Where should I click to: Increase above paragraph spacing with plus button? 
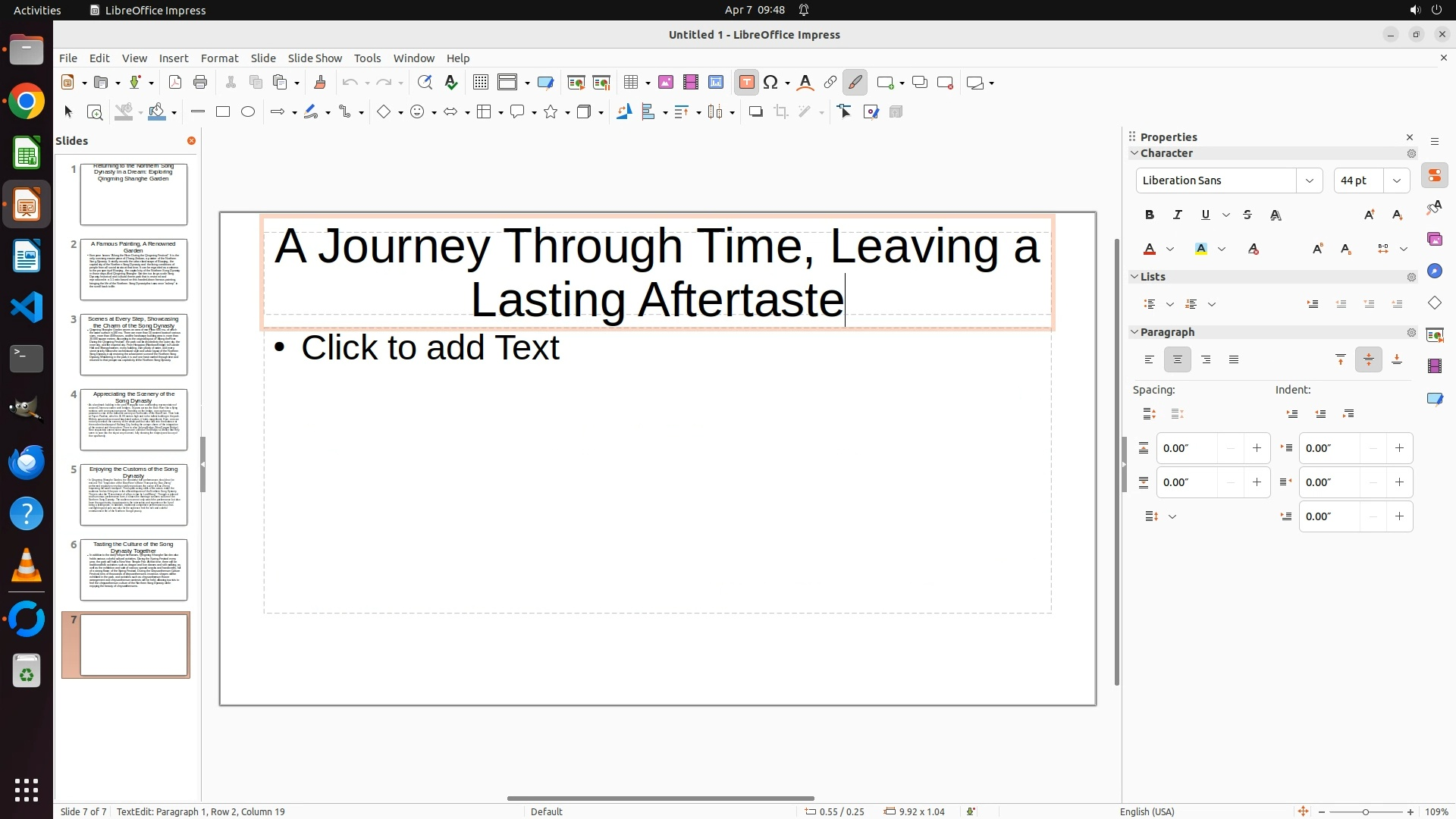pos(1257,448)
